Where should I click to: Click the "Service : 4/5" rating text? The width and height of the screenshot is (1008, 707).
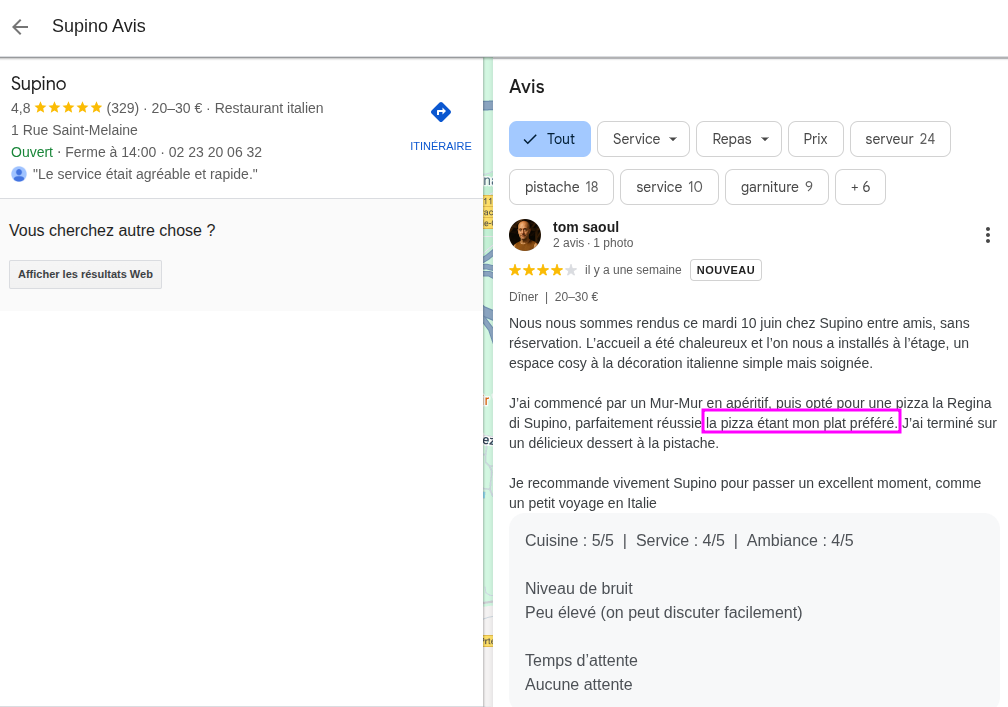coord(680,541)
